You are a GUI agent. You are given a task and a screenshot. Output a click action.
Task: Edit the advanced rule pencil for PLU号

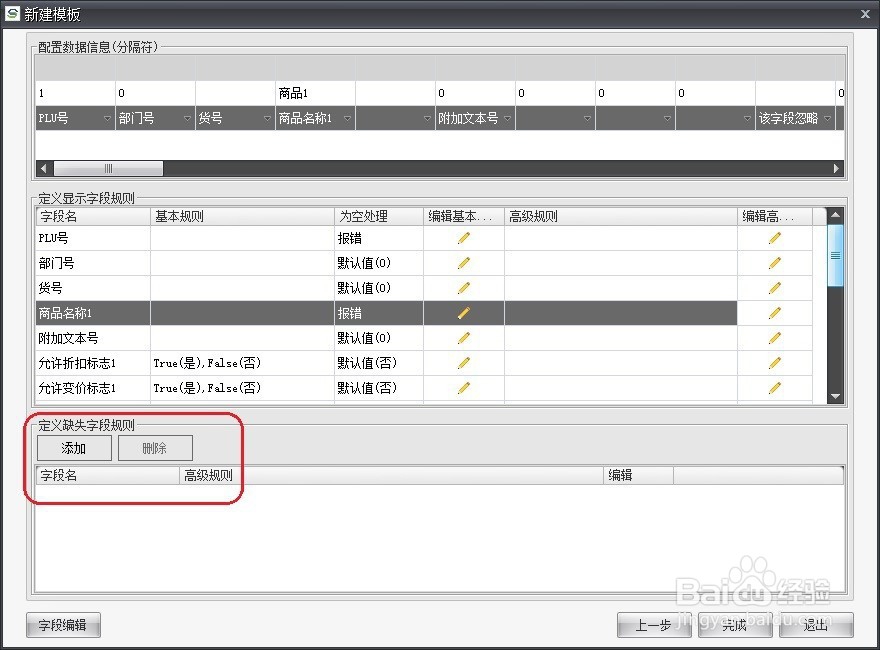(775, 238)
